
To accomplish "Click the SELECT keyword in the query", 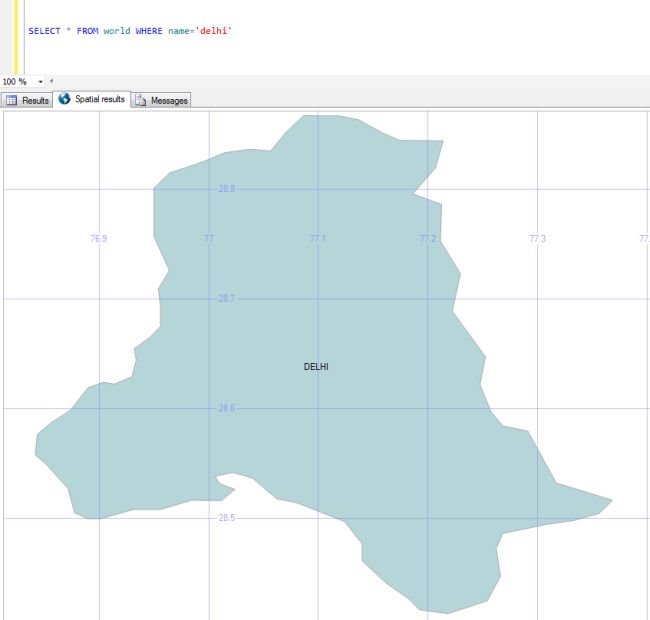I will (x=44, y=31).
